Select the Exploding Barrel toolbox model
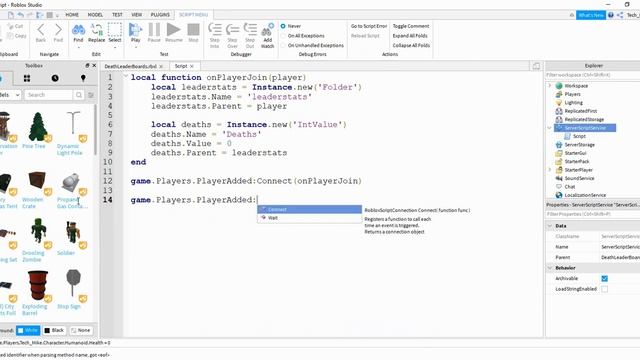640x360 pixels. 37,292
